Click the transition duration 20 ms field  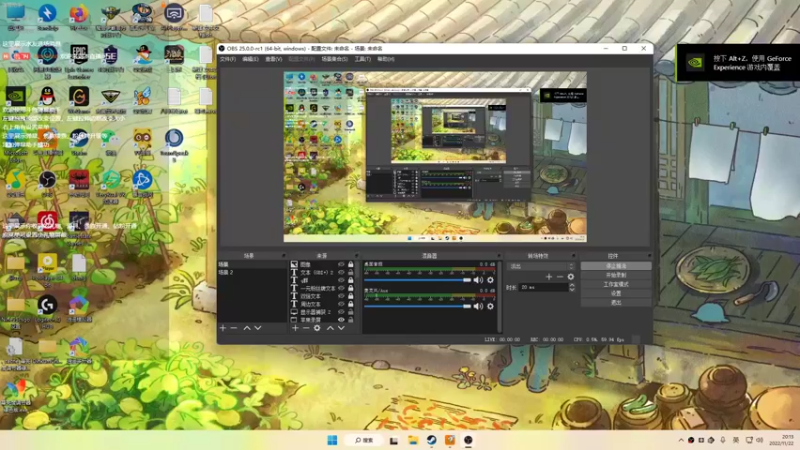[x=543, y=287]
